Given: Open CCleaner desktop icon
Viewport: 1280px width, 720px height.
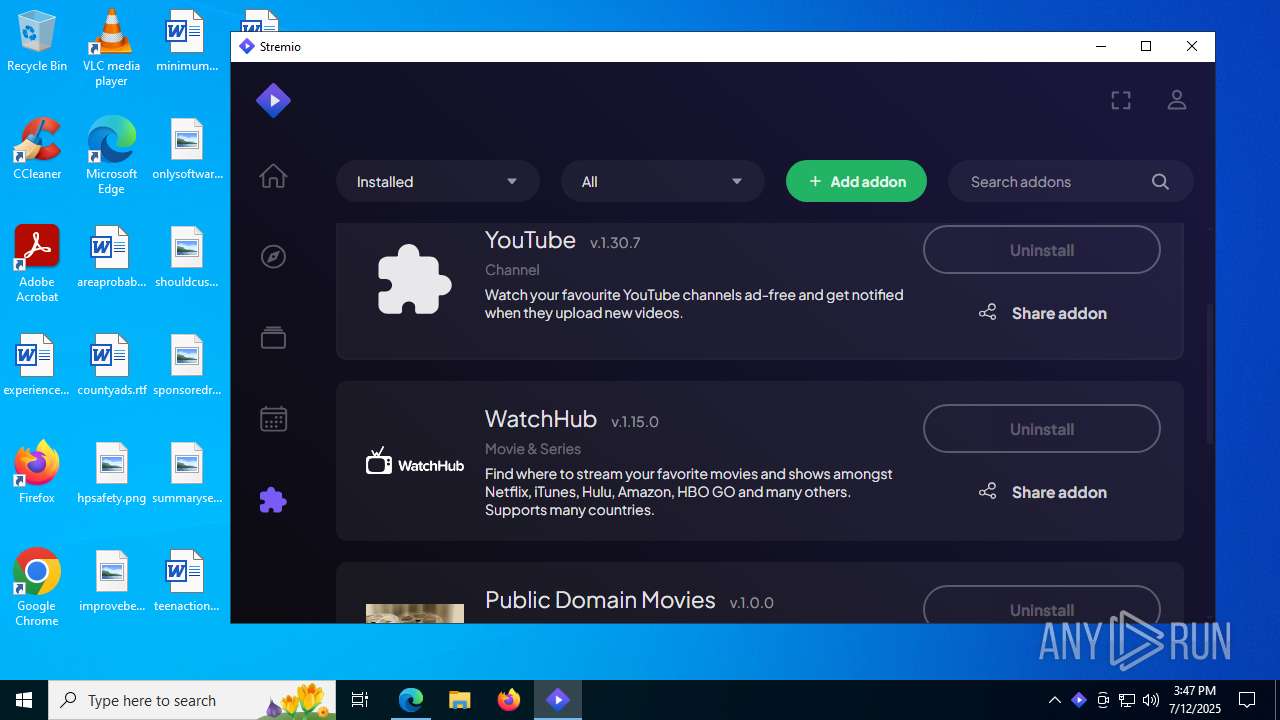Looking at the screenshot, I should [37, 148].
